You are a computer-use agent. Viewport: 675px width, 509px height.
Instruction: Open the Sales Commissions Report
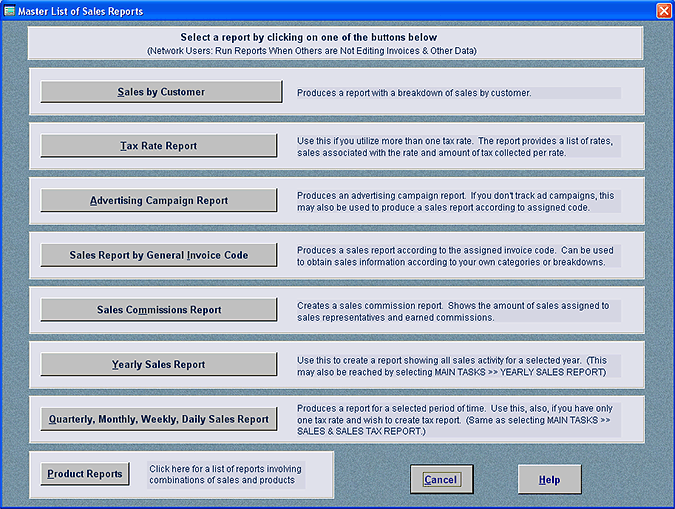[158, 310]
